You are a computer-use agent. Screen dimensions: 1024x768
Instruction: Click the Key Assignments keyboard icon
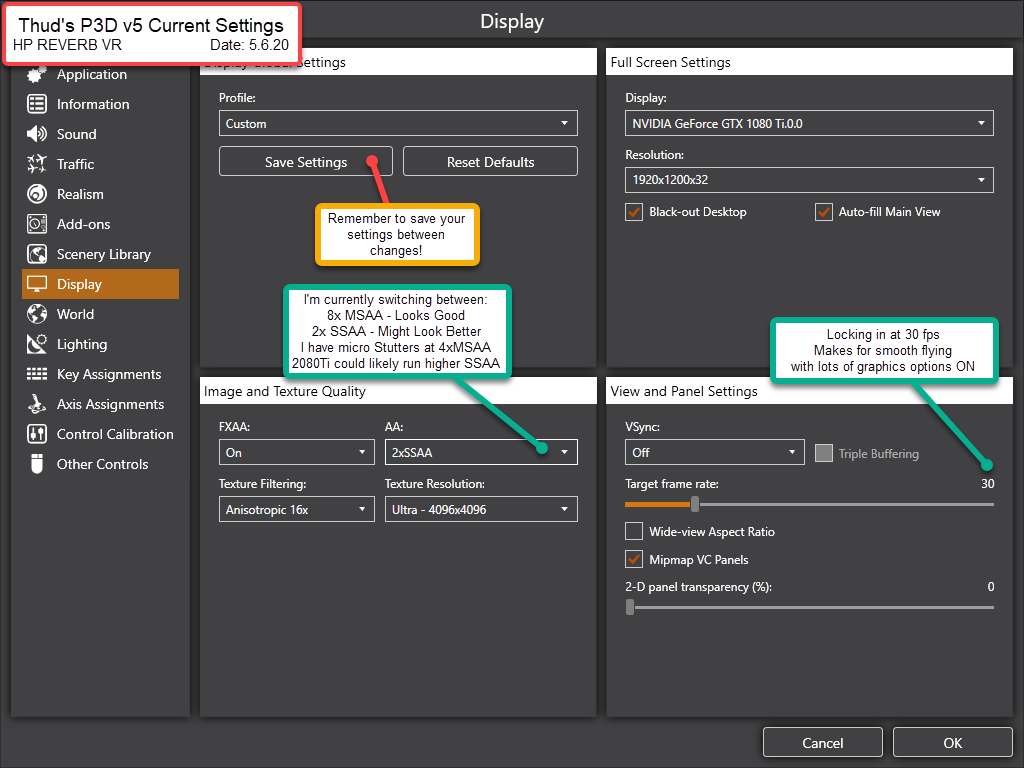pos(37,374)
